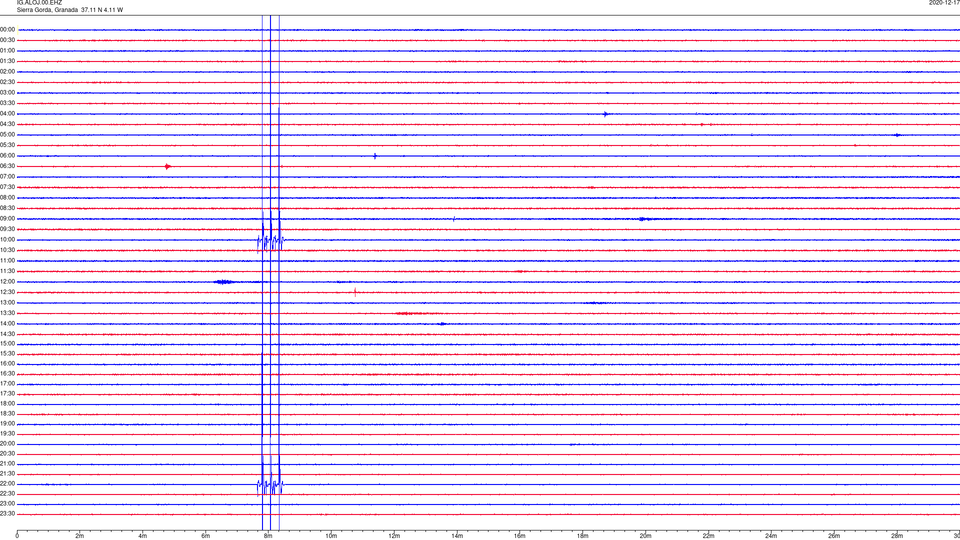
Task: Select the 10:00 trace time label
Action: pos(7,240)
